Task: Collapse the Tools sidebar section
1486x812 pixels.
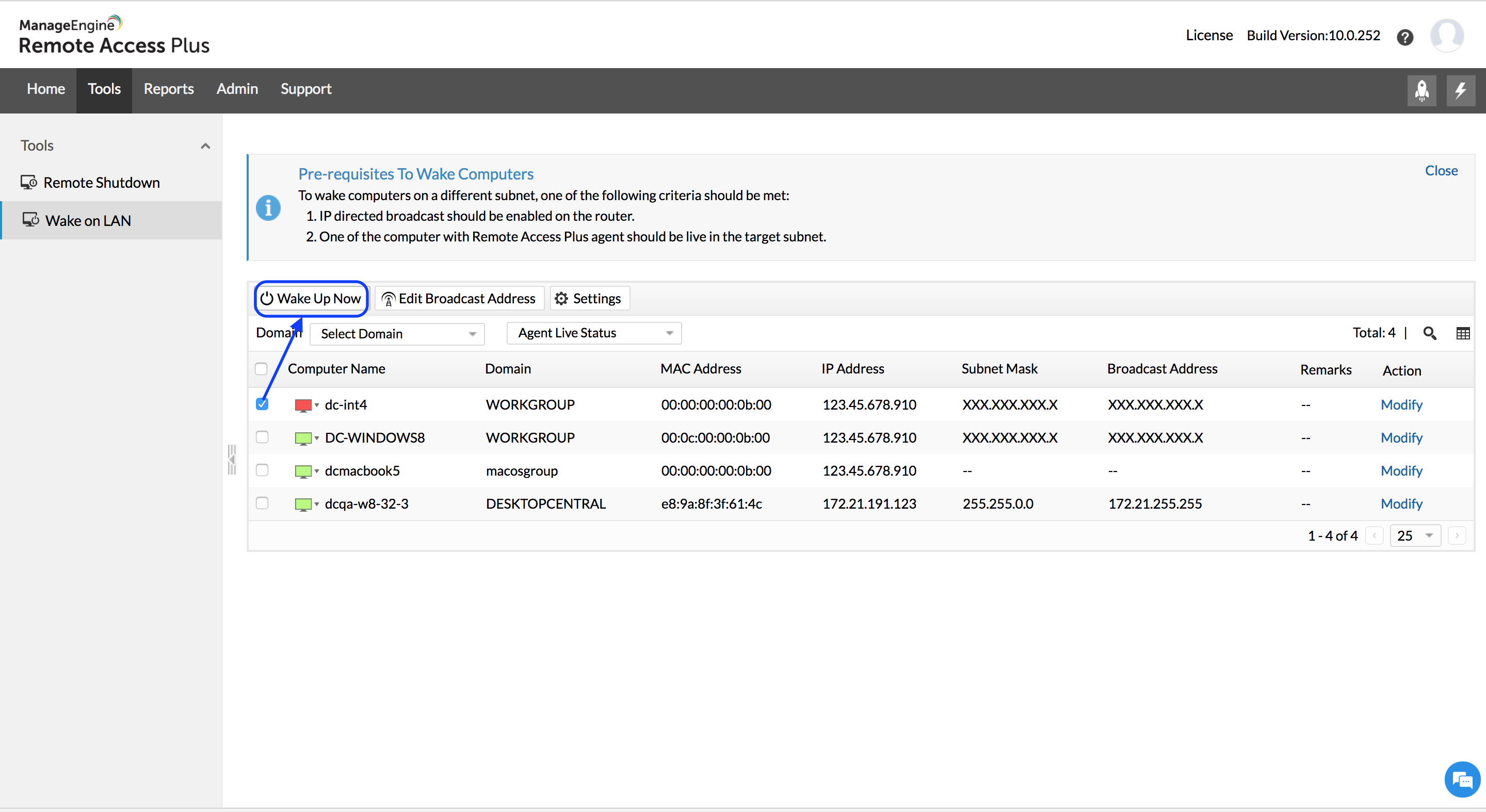Action: coord(205,146)
